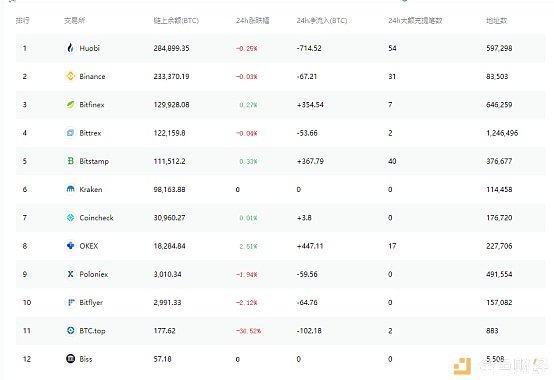Select the Bitflyer exchange name
This screenshot has height=380, width=554.
(91, 303)
